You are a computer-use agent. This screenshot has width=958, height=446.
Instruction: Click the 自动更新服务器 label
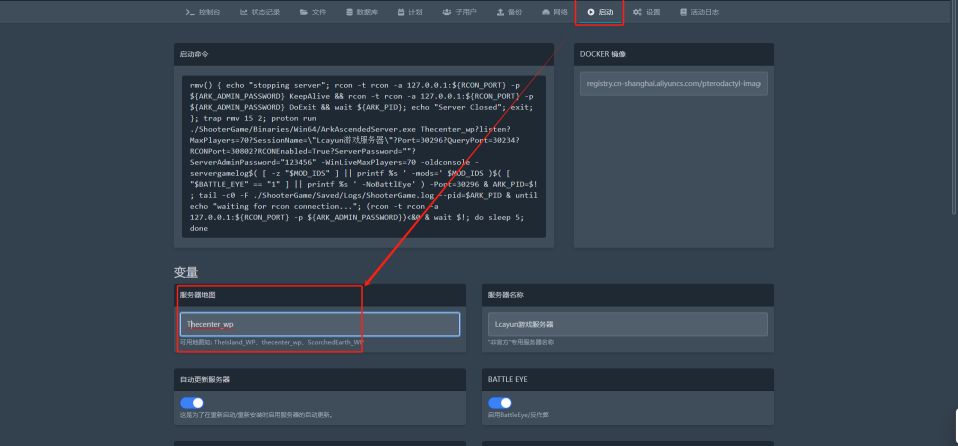coord(205,379)
